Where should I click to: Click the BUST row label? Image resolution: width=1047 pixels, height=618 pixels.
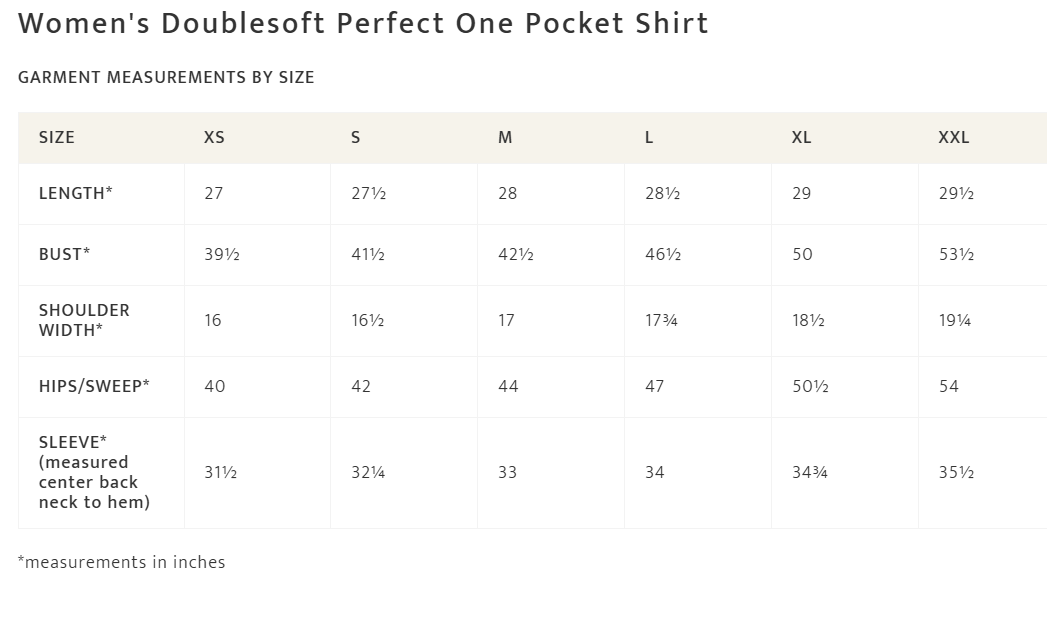[64, 254]
